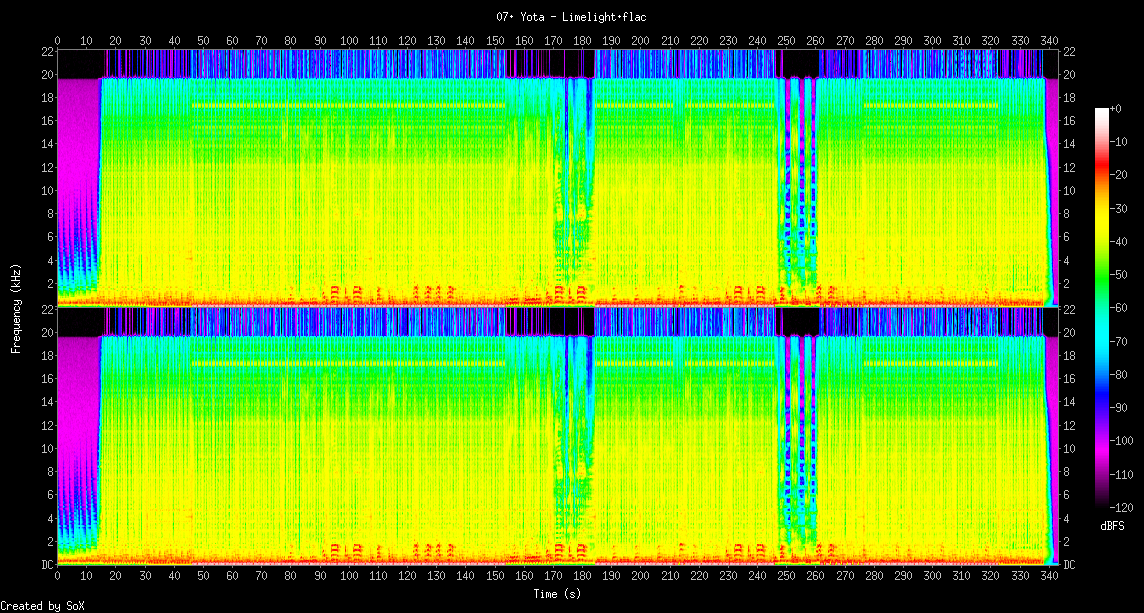Select the '170' tick on the top time axis

pos(553,41)
